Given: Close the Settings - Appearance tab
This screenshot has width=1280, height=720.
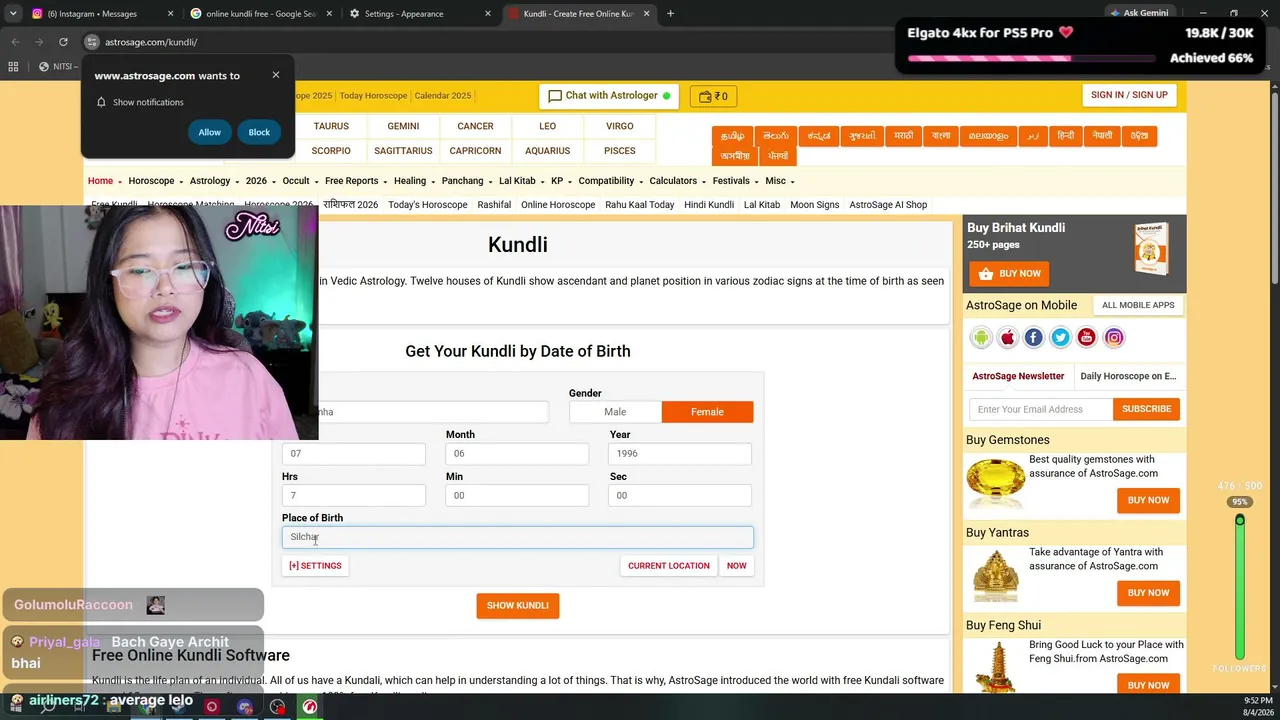Looking at the screenshot, I should [x=488, y=14].
